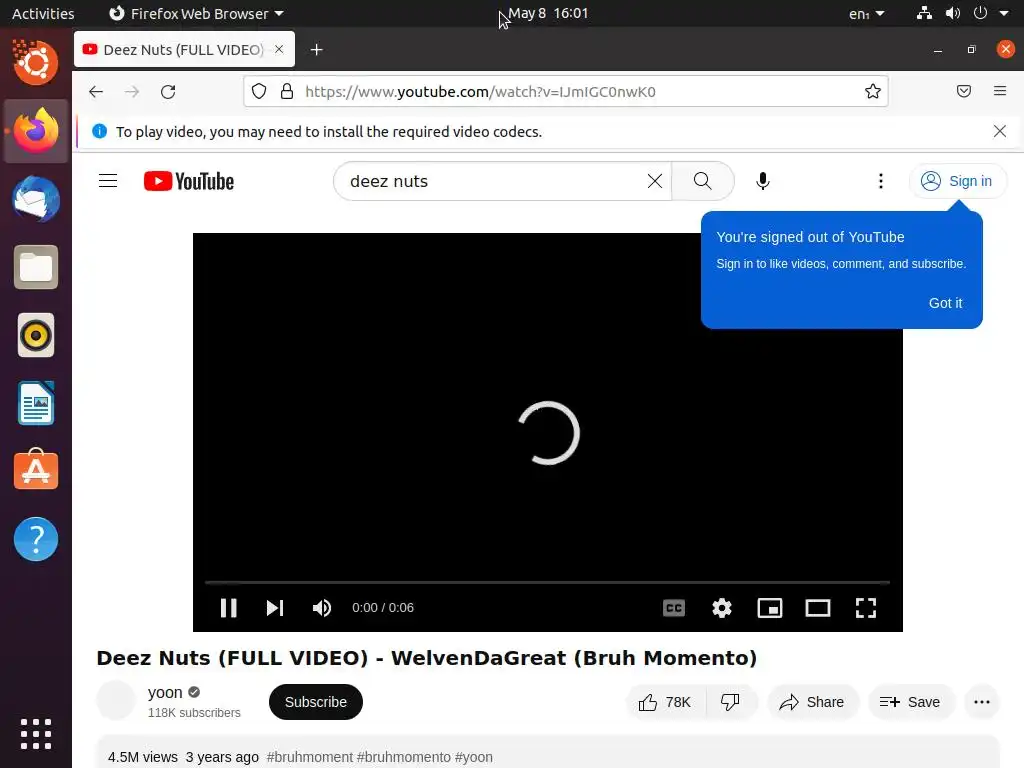The width and height of the screenshot is (1024, 768).
Task: Close the video codecs notification bar
Action: pyautogui.click(x=999, y=131)
